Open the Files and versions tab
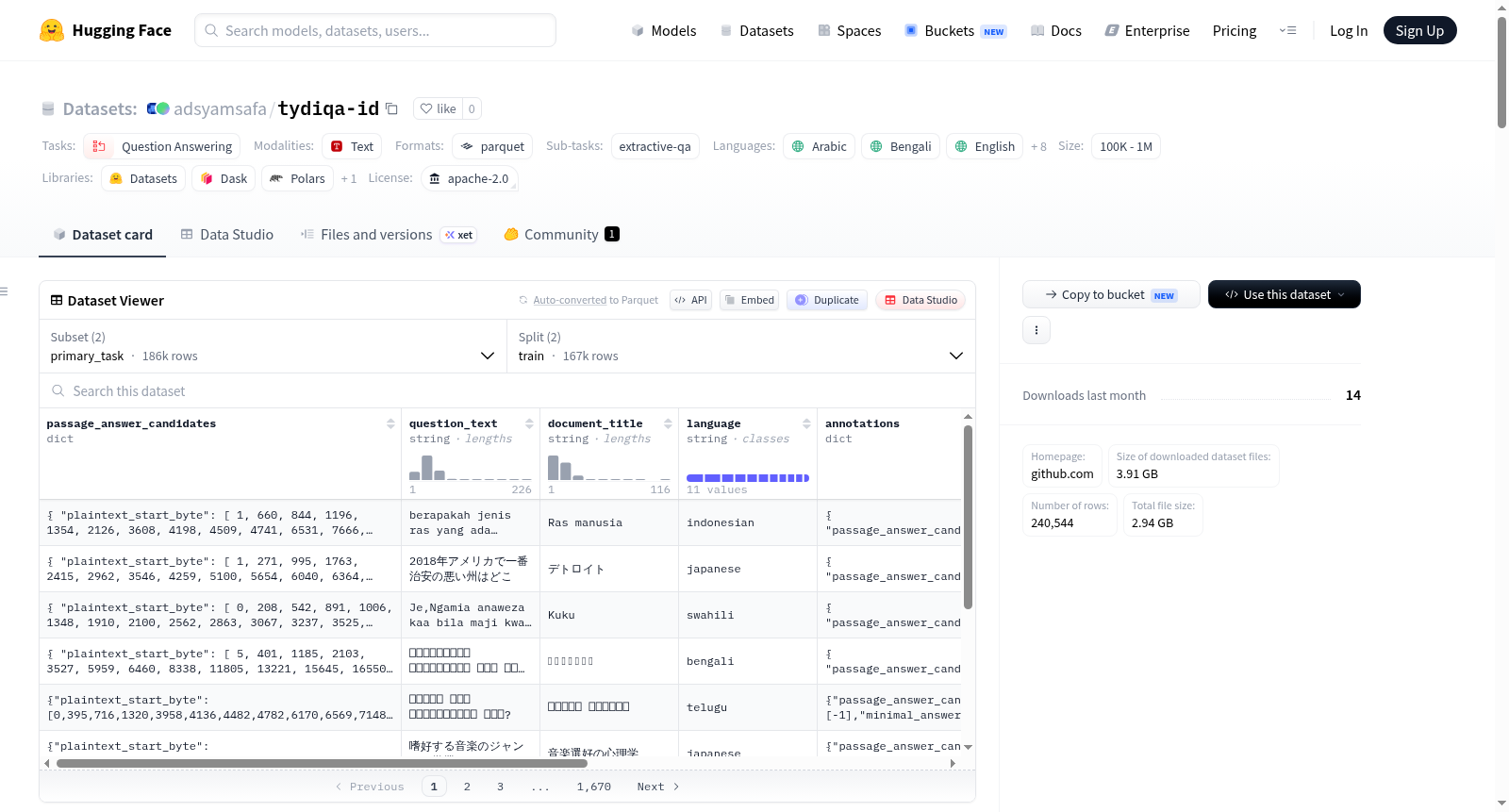This screenshot has height=812, width=1509. 388,235
